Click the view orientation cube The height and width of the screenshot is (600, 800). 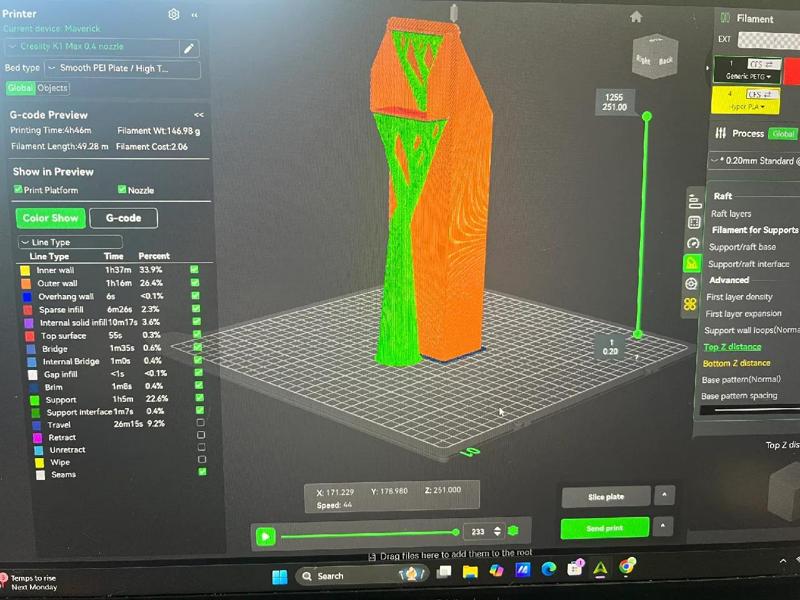click(x=655, y=57)
